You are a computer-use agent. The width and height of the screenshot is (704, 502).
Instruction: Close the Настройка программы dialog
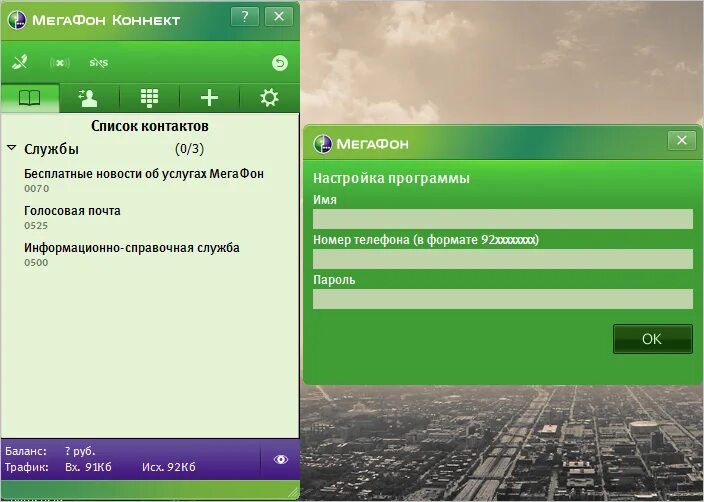(682, 141)
